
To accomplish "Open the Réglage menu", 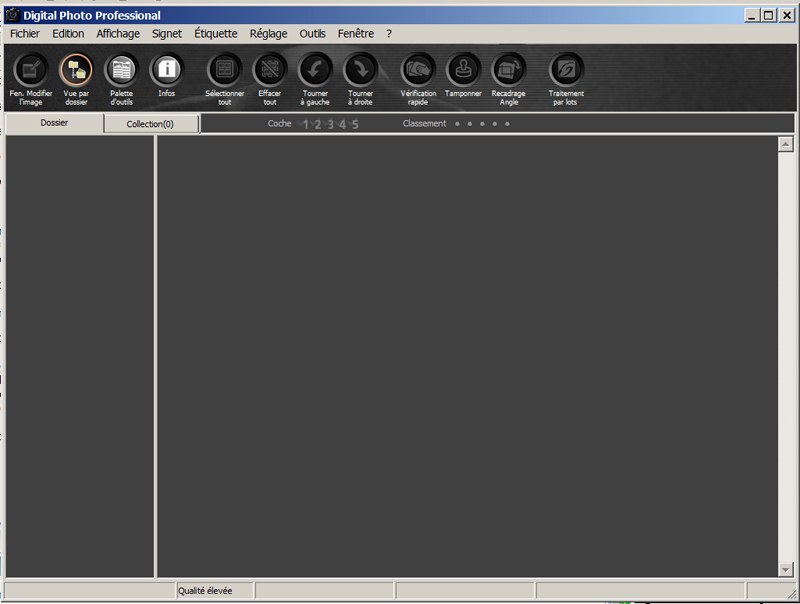I will click(268, 34).
